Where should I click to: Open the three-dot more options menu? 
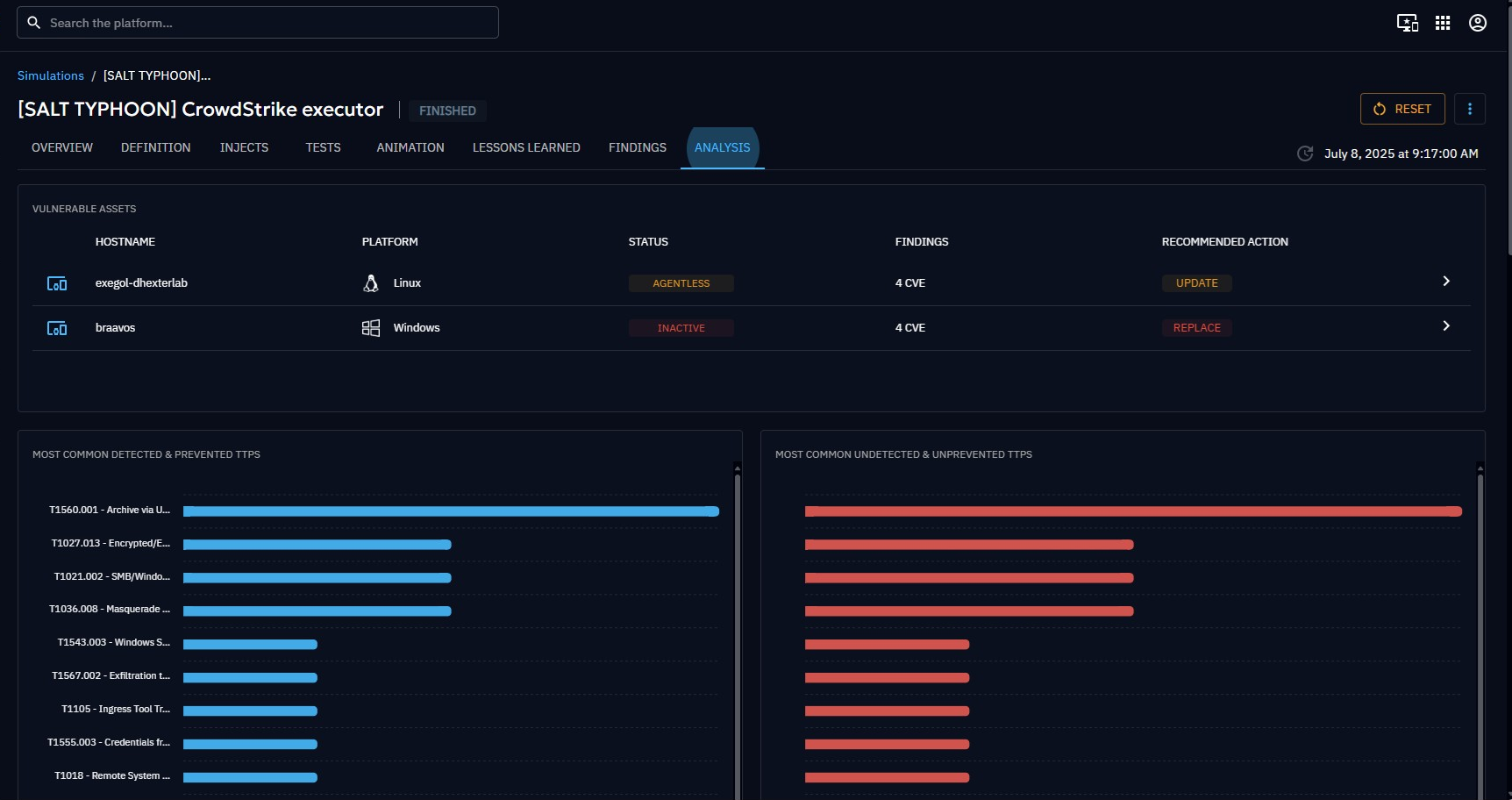coord(1470,109)
